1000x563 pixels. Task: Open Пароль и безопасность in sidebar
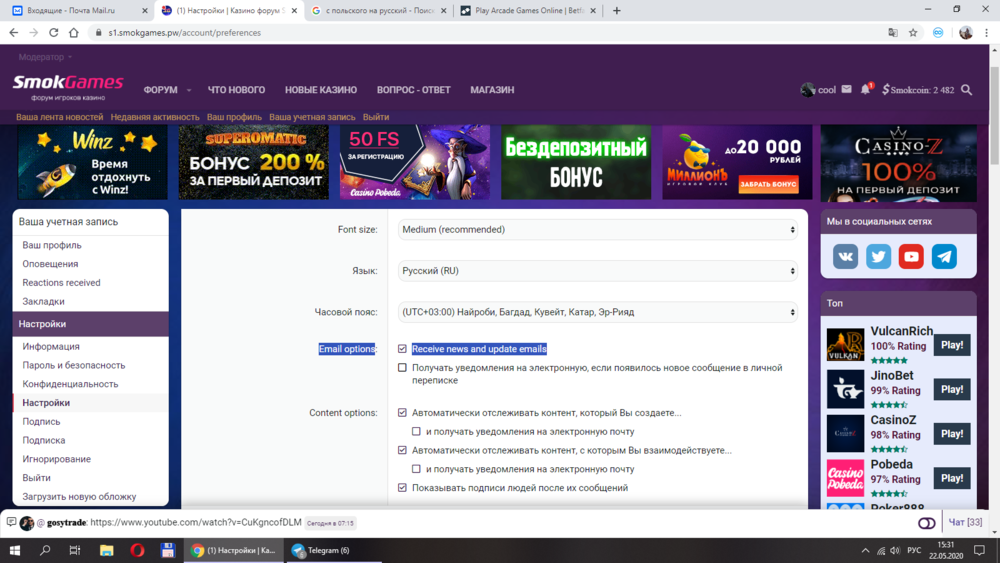coord(74,365)
